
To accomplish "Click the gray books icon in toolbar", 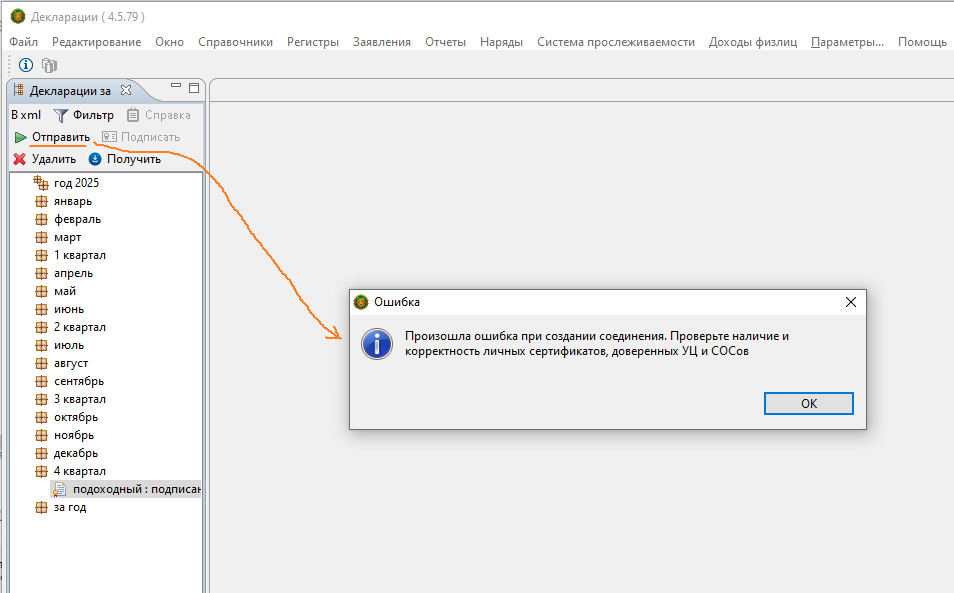I will coord(49,65).
